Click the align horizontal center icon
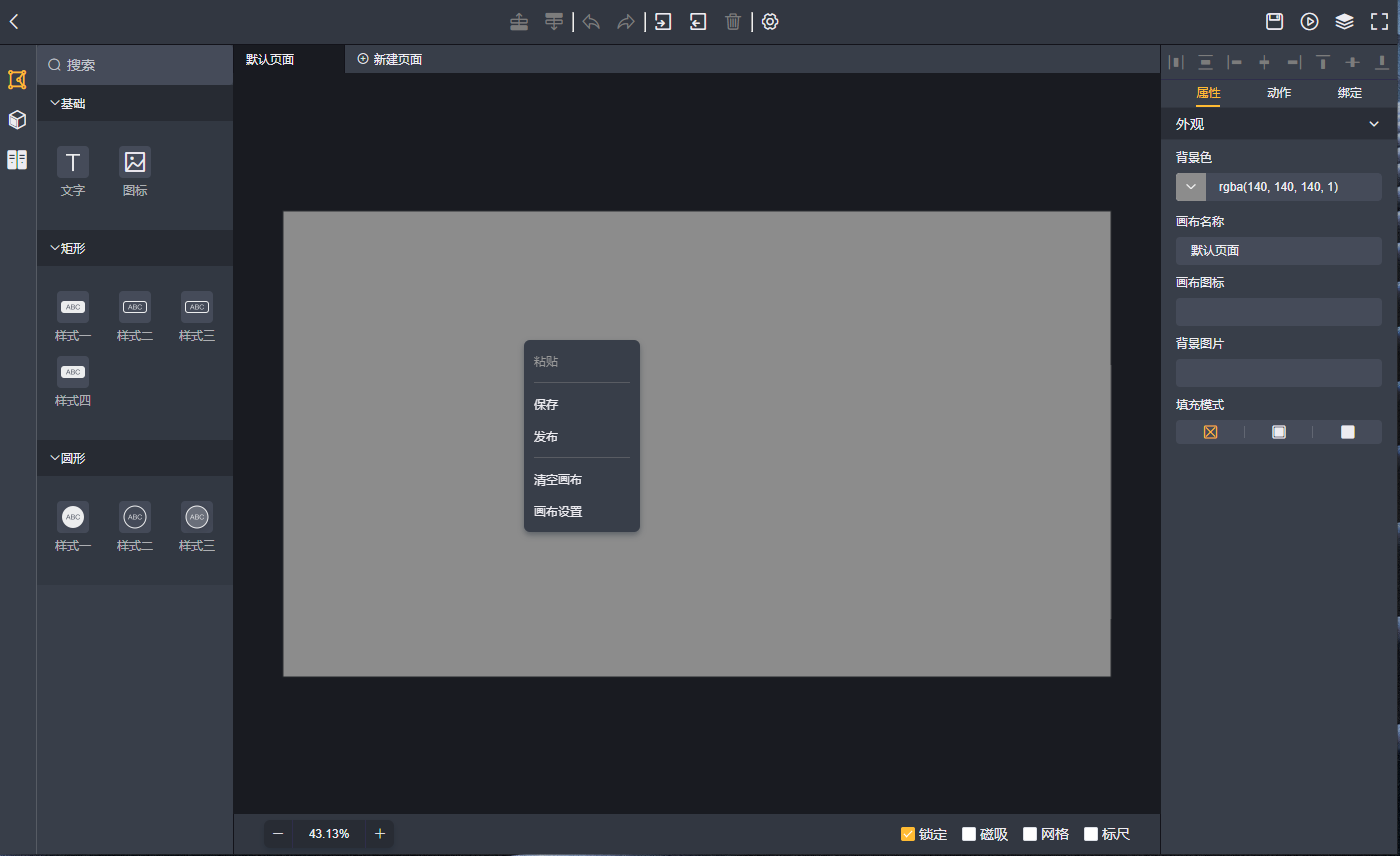1400x856 pixels. tap(1264, 62)
